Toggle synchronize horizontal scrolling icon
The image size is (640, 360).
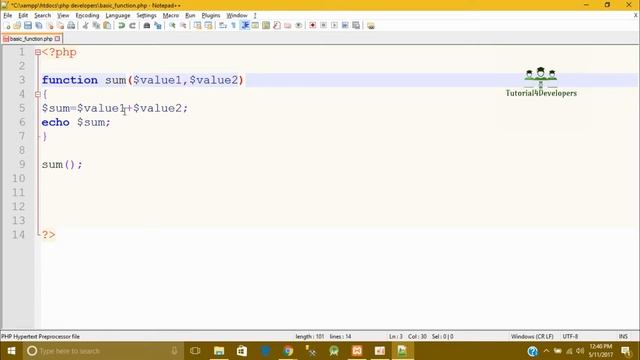point(209,26)
